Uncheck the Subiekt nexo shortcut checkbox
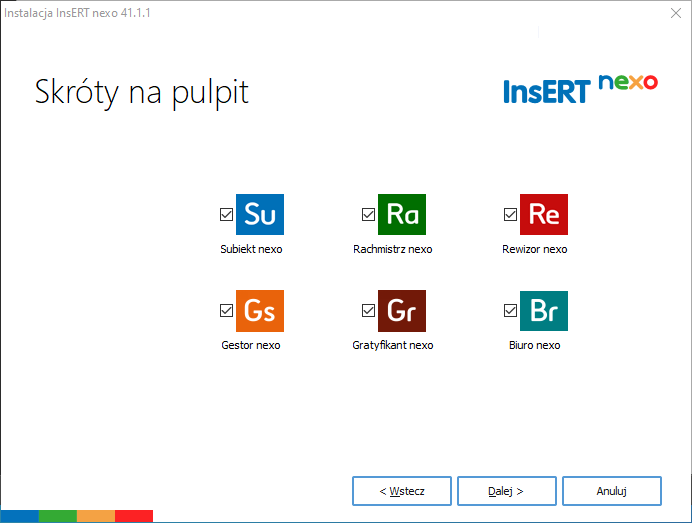The height and width of the screenshot is (523, 692). click(226, 214)
